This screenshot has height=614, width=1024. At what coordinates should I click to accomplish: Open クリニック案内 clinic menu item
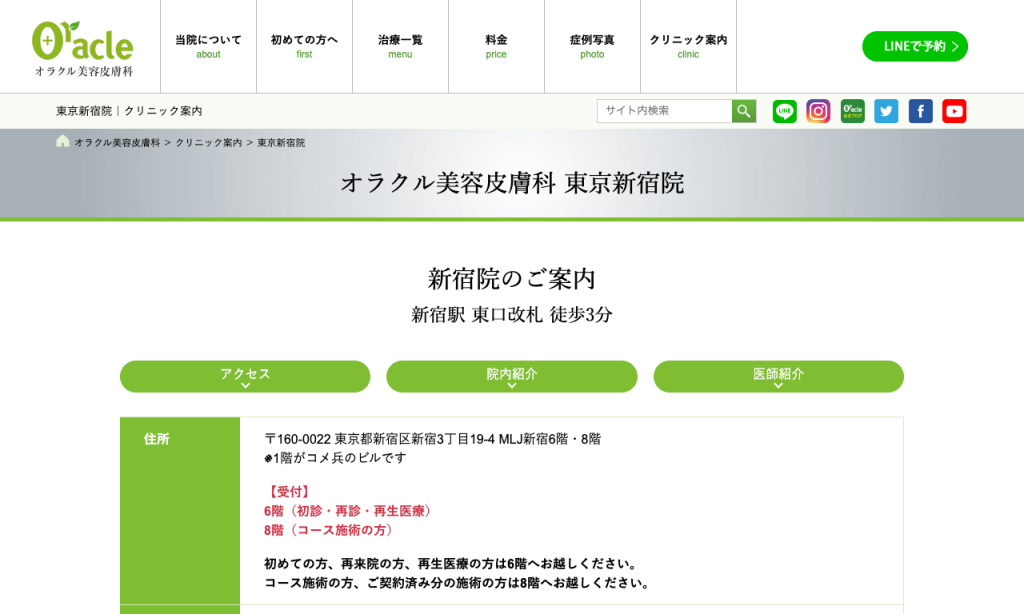pyautogui.click(x=688, y=46)
